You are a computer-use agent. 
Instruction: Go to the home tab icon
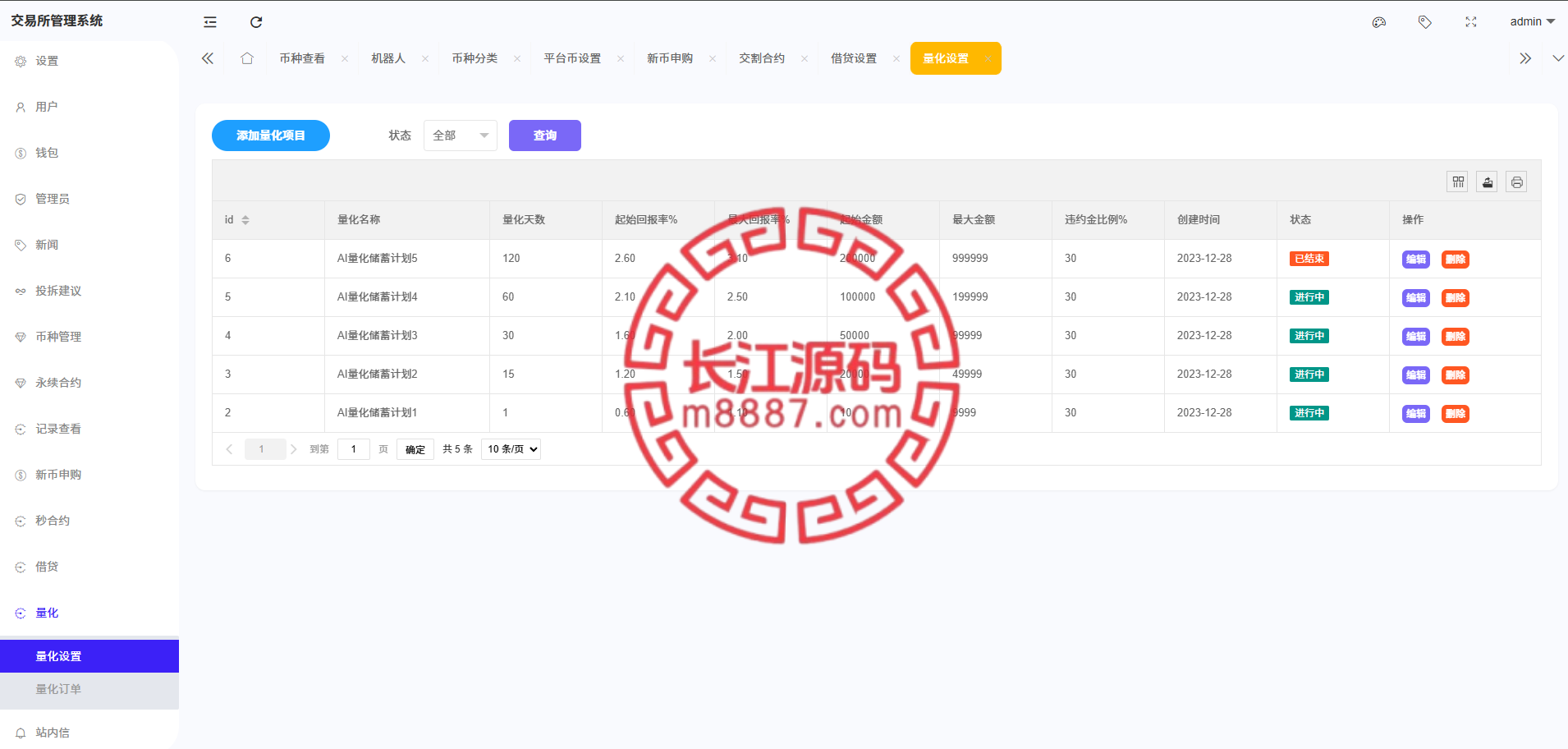247,58
